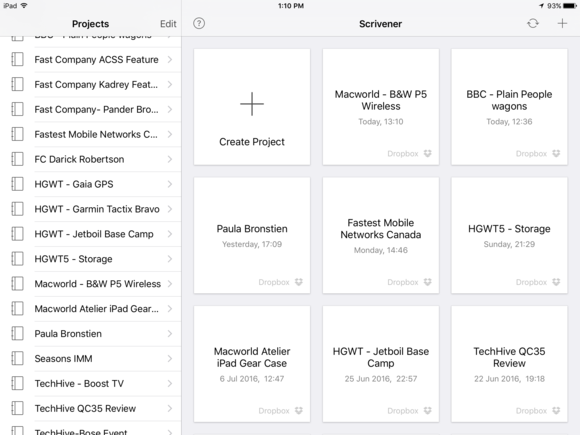Open BBC - Plain People wagons tile
The height and width of the screenshot is (435, 580).
point(509,107)
